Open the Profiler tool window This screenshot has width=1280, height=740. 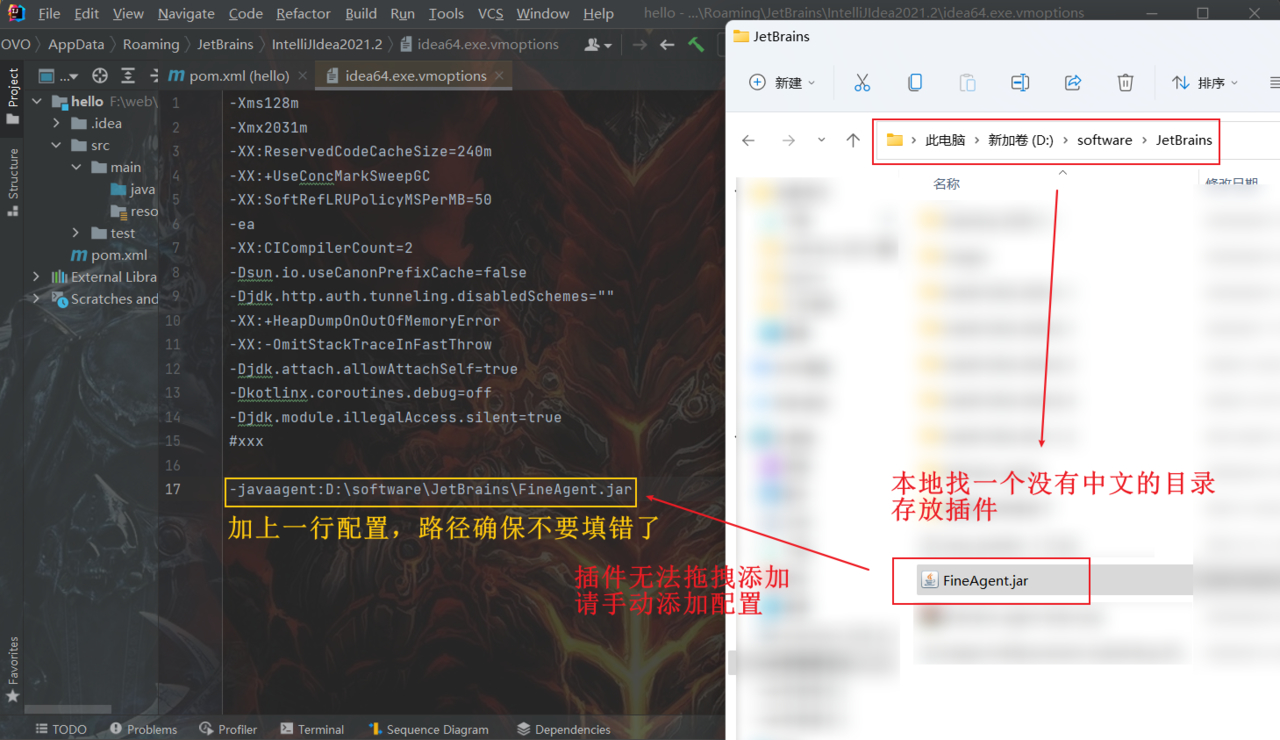pyautogui.click(x=228, y=729)
